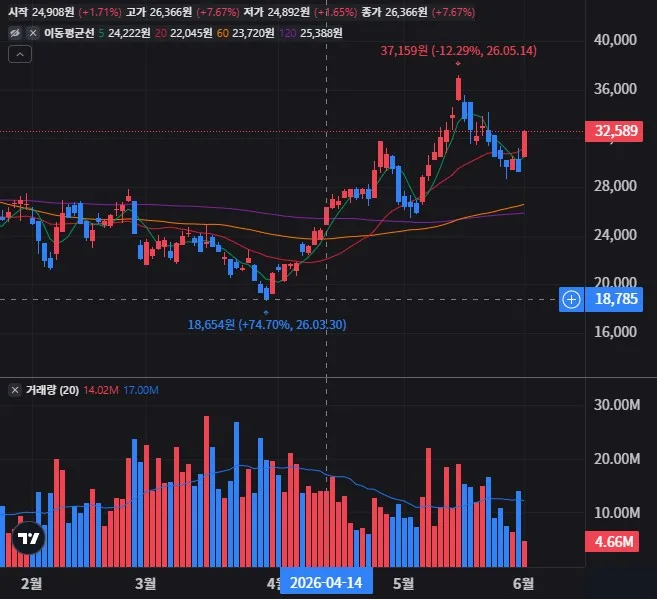
Task: Click the 24,000 price axis label
Action: coord(615,235)
